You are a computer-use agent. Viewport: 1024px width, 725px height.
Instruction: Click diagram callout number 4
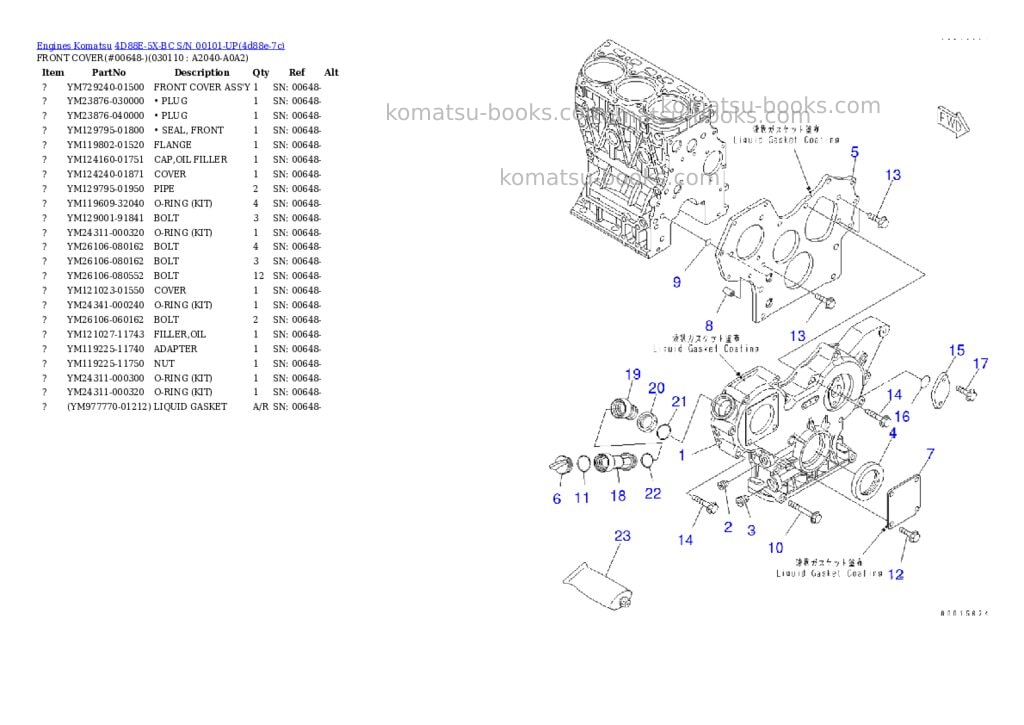[x=893, y=433]
